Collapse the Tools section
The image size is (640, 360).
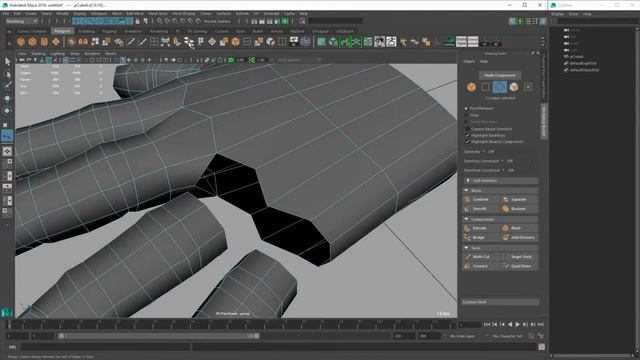(x=500, y=248)
